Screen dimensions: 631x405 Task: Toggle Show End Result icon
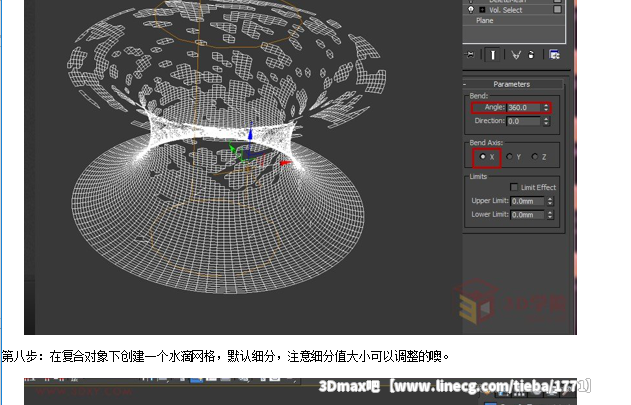pyautogui.click(x=492, y=55)
